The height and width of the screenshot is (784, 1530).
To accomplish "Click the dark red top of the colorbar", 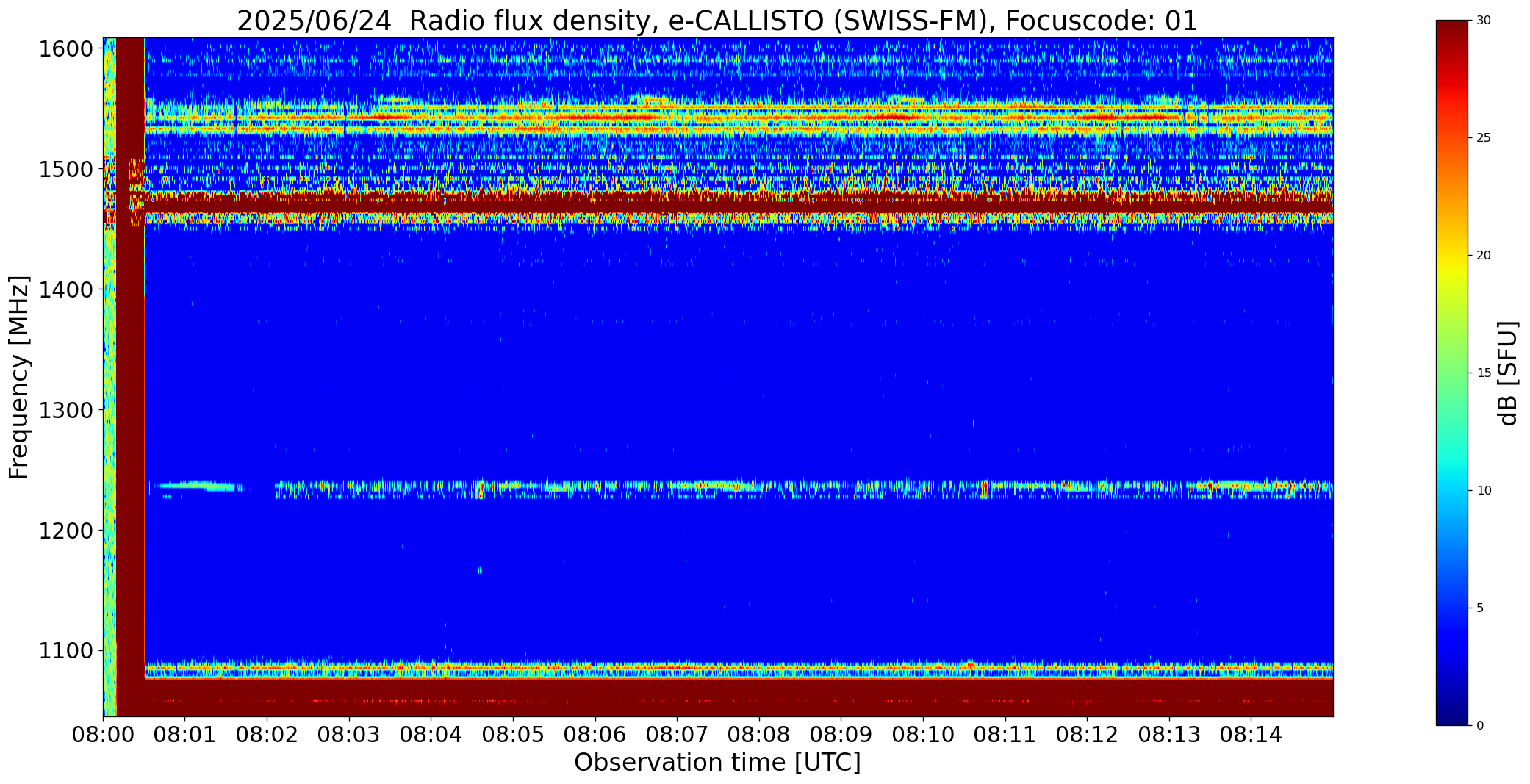I will (x=1454, y=33).
